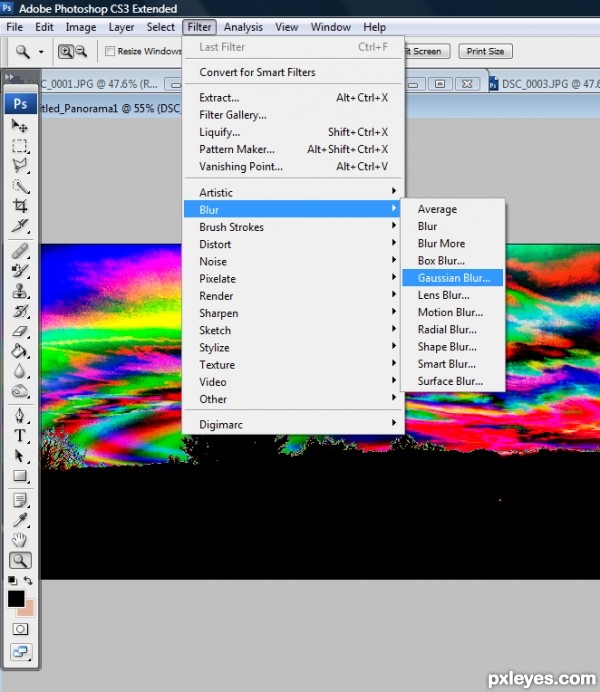This screenshot has width=600, height=692.
Task: Choose Gaussian Blur from Blur submenu
Action: (453, 278)
